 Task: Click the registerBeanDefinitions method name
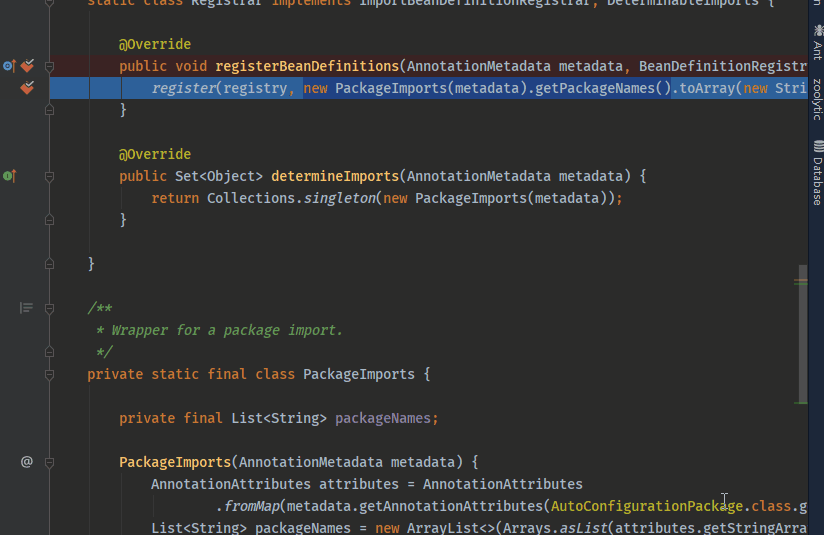coord(307,66)
